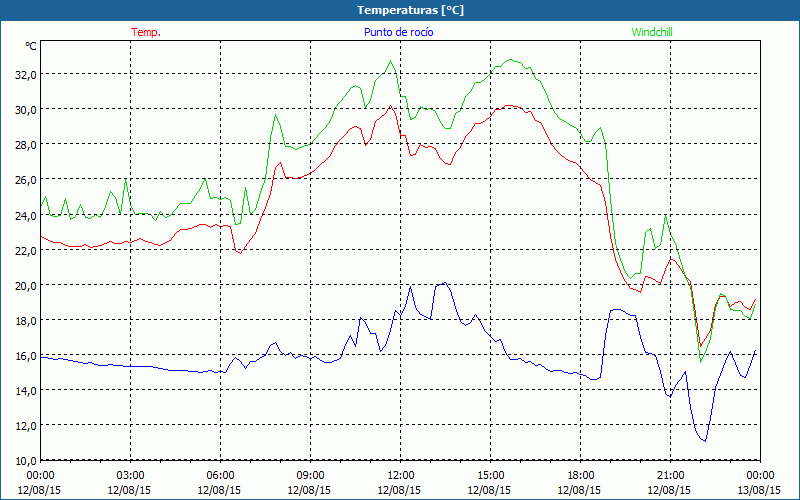Click the '12/08/15' date under 12:00

(400, 490)
